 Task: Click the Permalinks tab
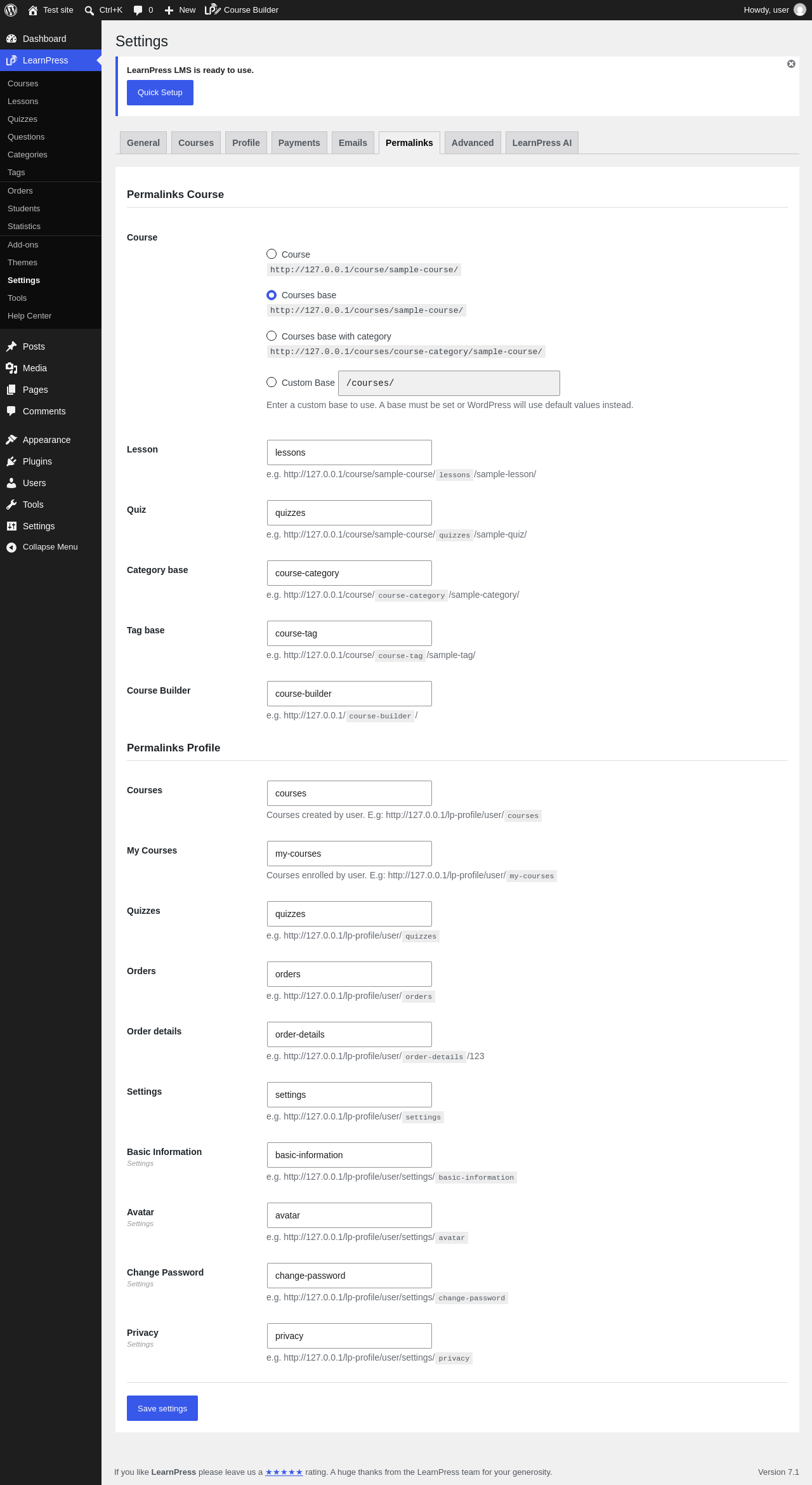(x=409, y=143)
